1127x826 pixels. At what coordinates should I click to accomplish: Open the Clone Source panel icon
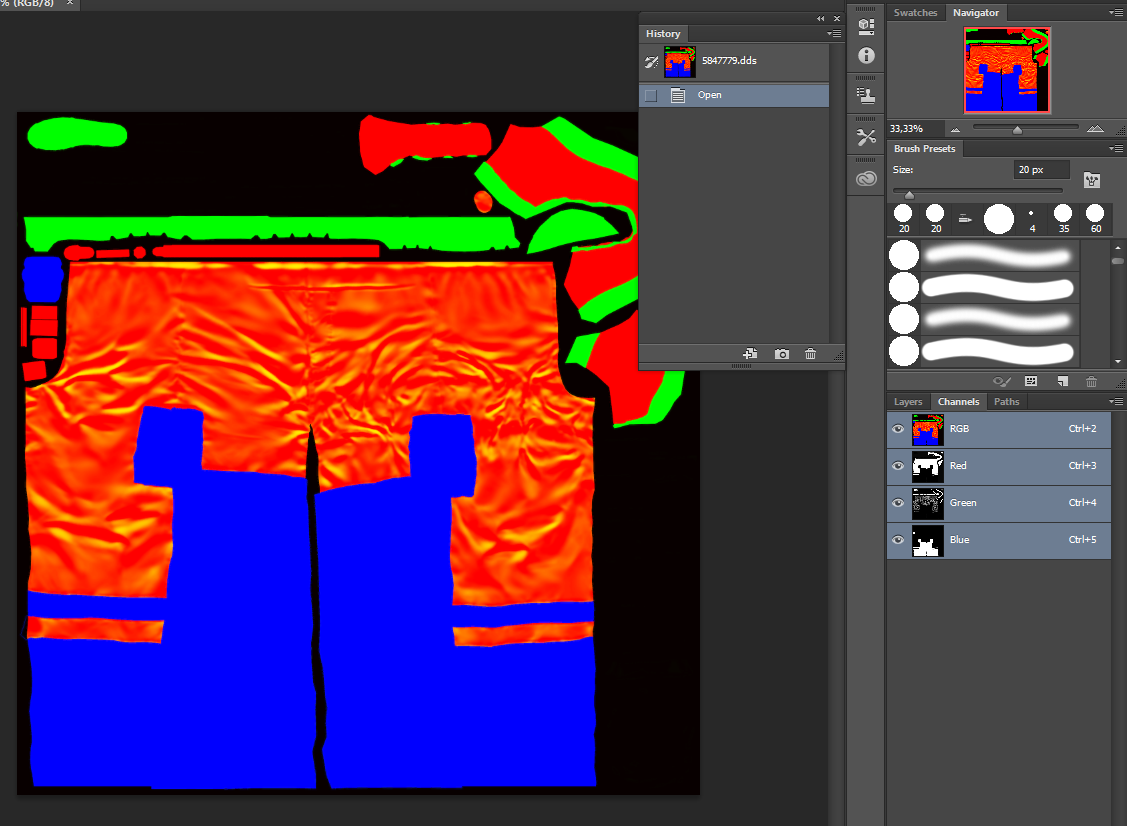[866, 96]
